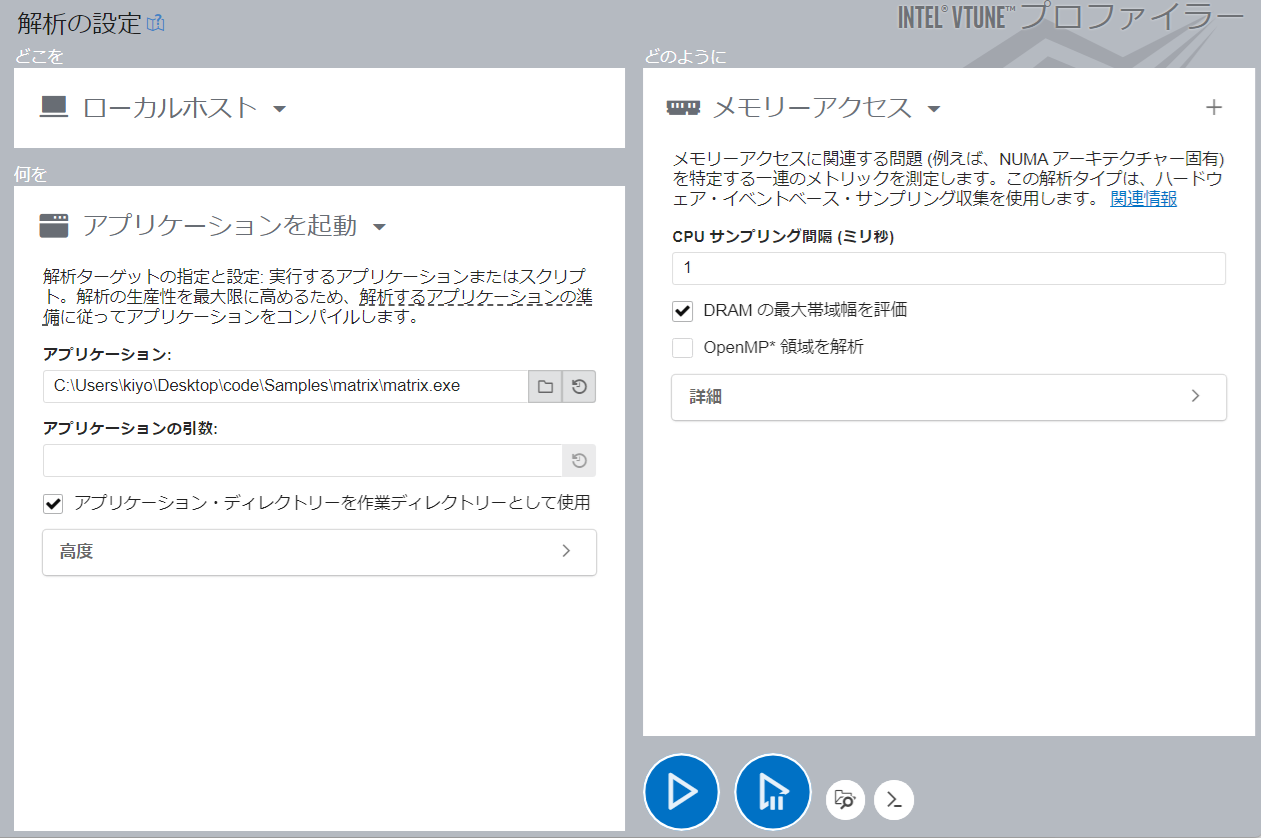Open the 関連情報 link
The image size is (1261, 838).
(x=1143, y=199)
